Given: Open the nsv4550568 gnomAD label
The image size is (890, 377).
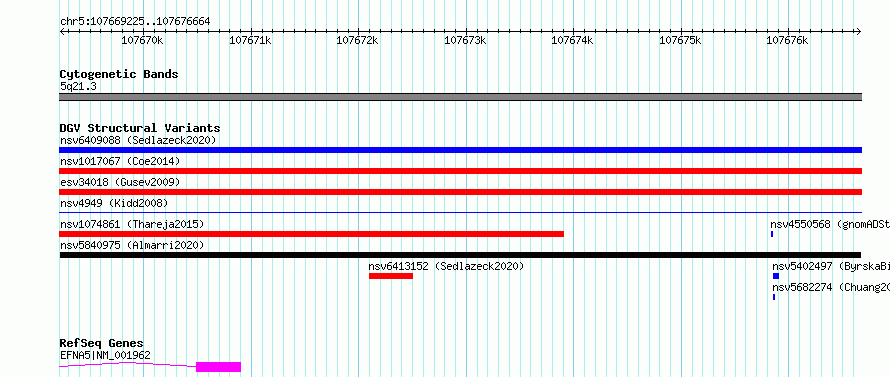Looking at the screenshot, I should click(830, 224).
